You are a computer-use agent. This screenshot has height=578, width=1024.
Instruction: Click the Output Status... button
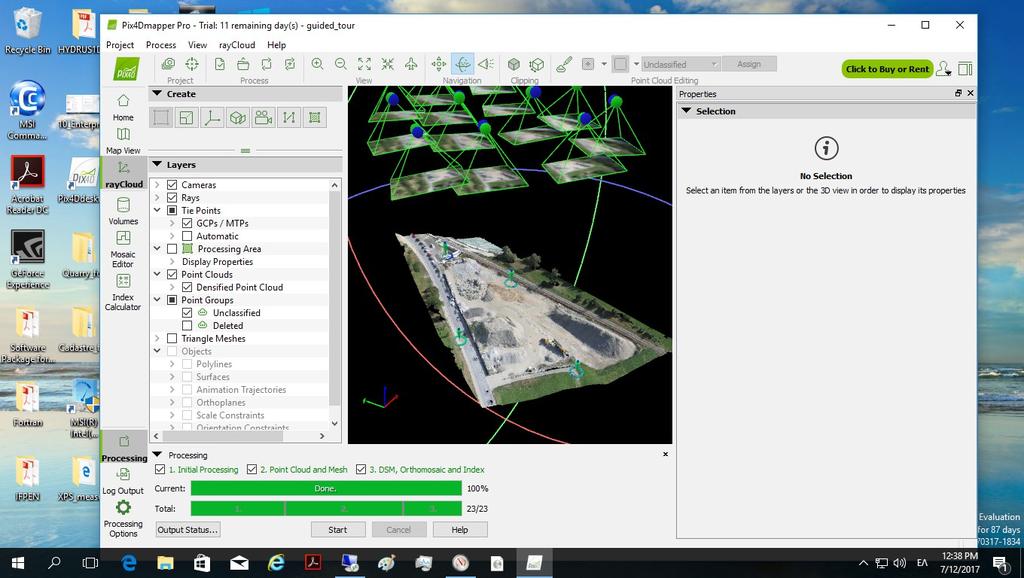(x=187, y=530)
